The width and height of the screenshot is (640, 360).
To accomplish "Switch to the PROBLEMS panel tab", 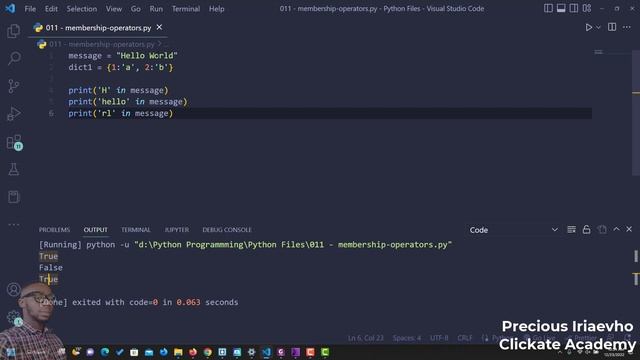I will [x=54, y=230].
